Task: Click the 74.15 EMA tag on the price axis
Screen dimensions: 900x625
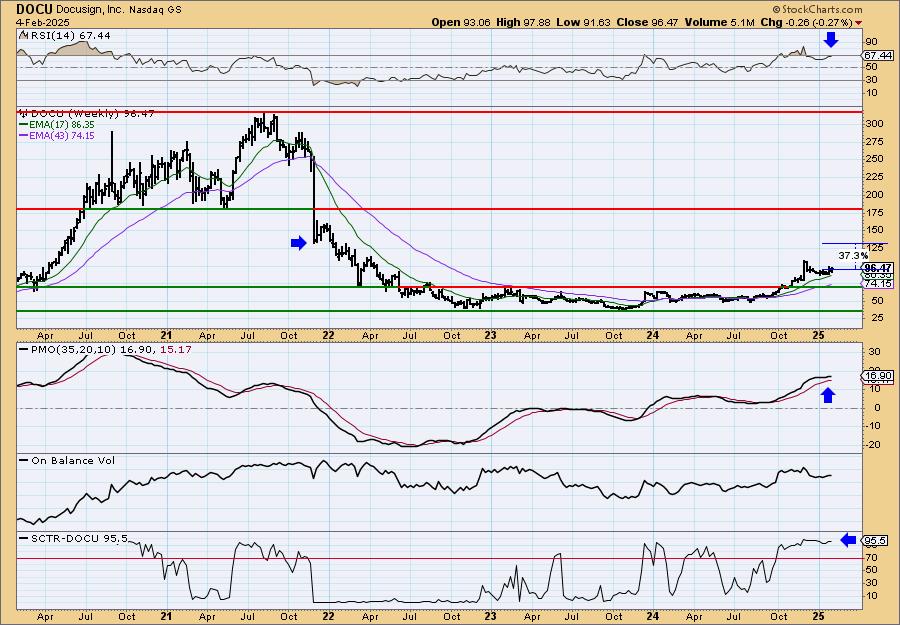Action: click(878, 284)
